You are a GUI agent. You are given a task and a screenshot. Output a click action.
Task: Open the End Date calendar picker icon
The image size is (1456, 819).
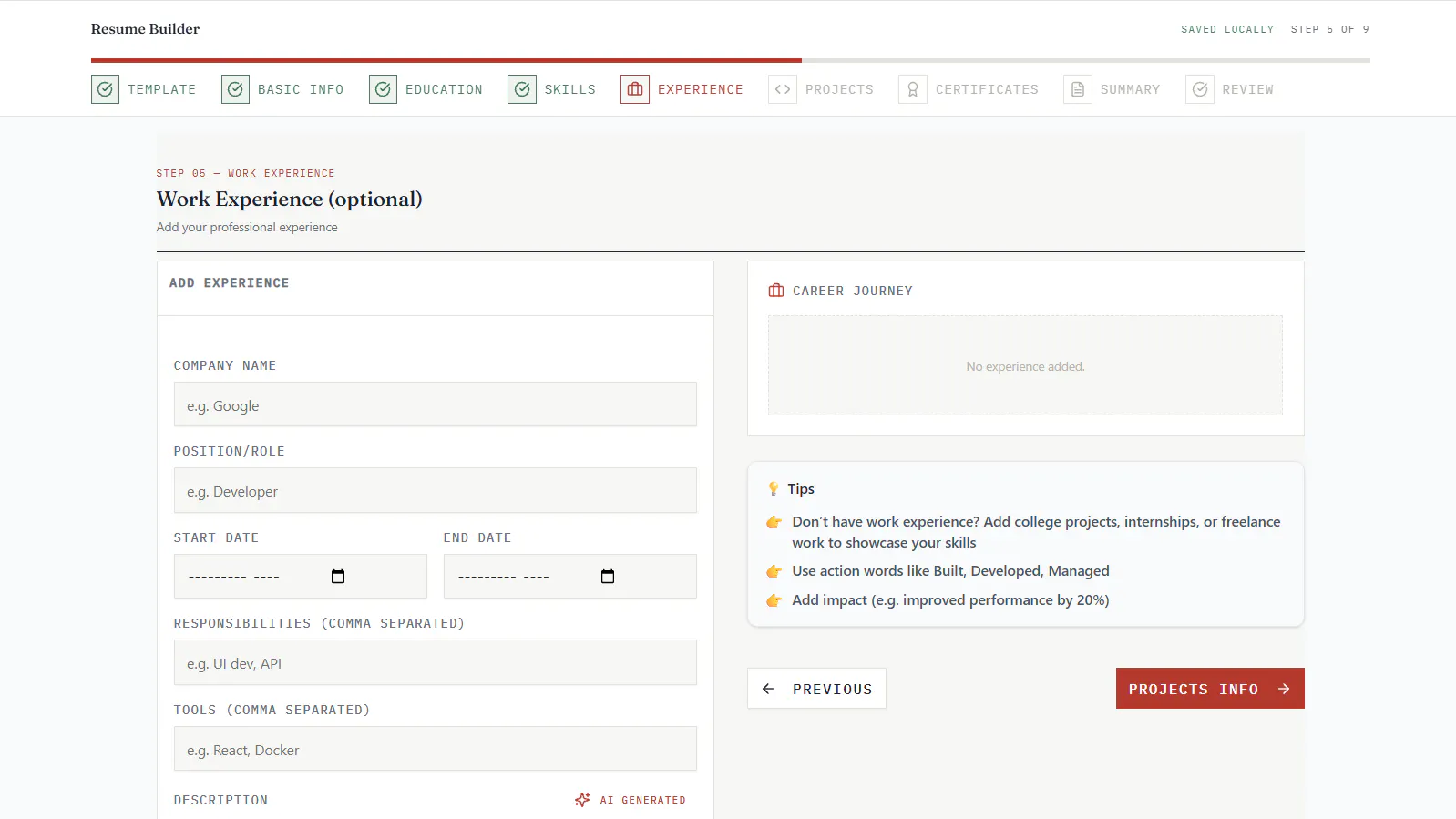click(x=608, y=577)
